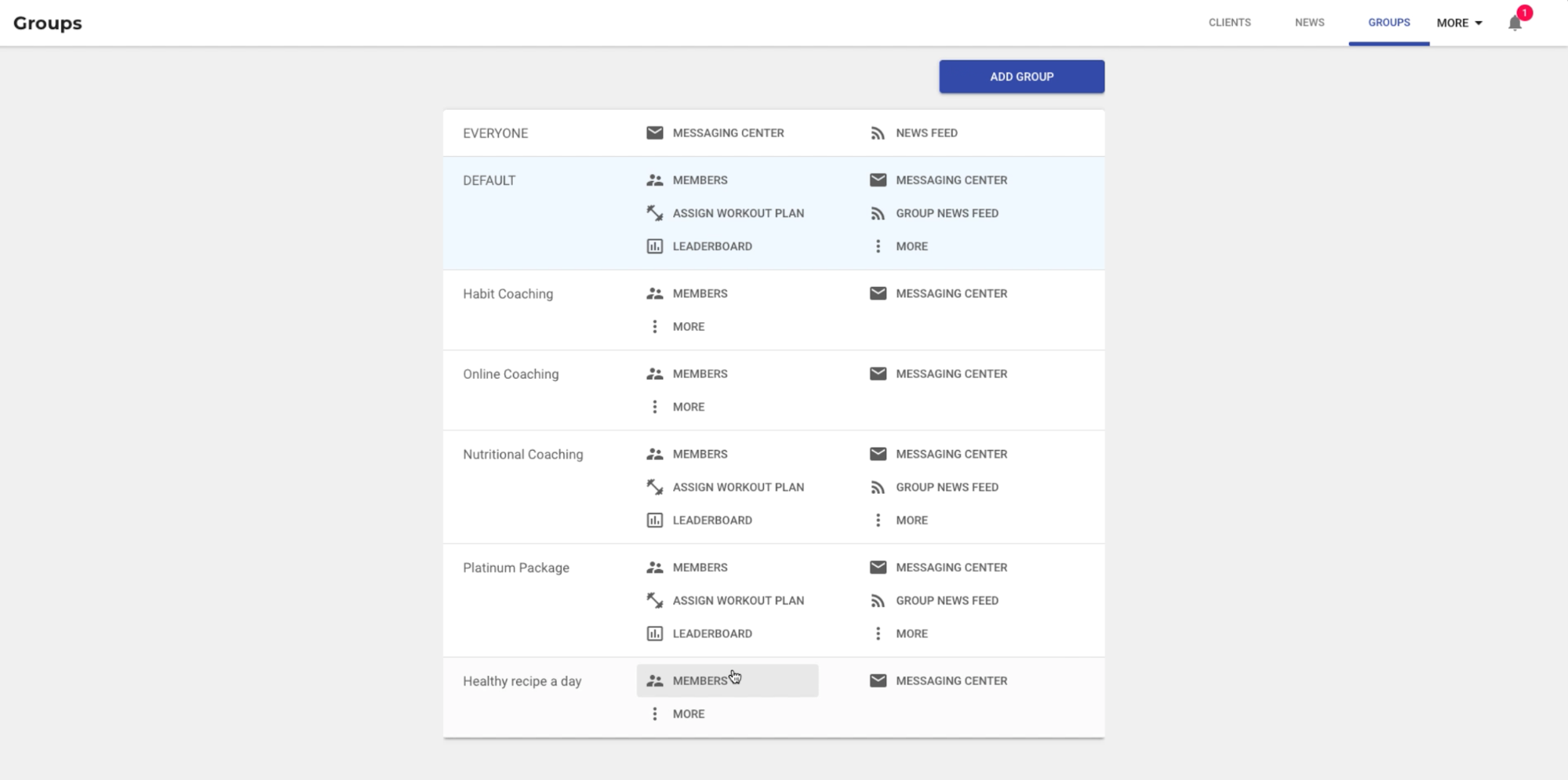Screen dimensions: 1568x780
Task: Click the Assign Workout Plan dumbbell icon for DEFAULT
Action: click(x=654, y=213)
